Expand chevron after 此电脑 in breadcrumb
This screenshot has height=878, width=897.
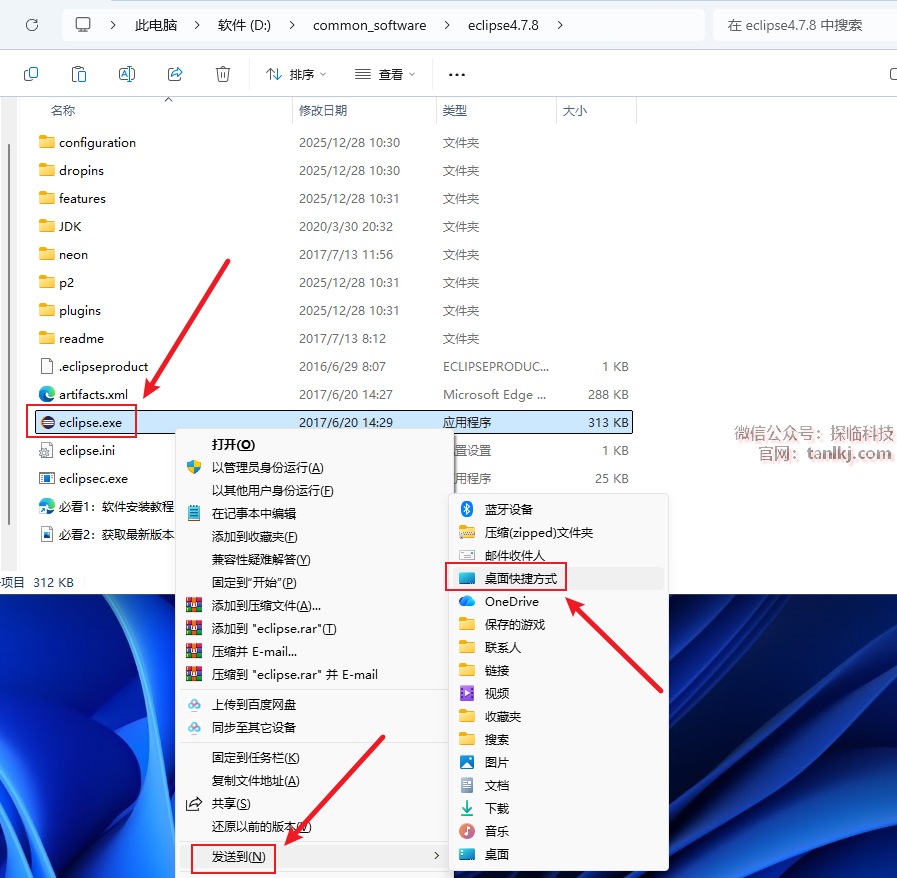197,25
